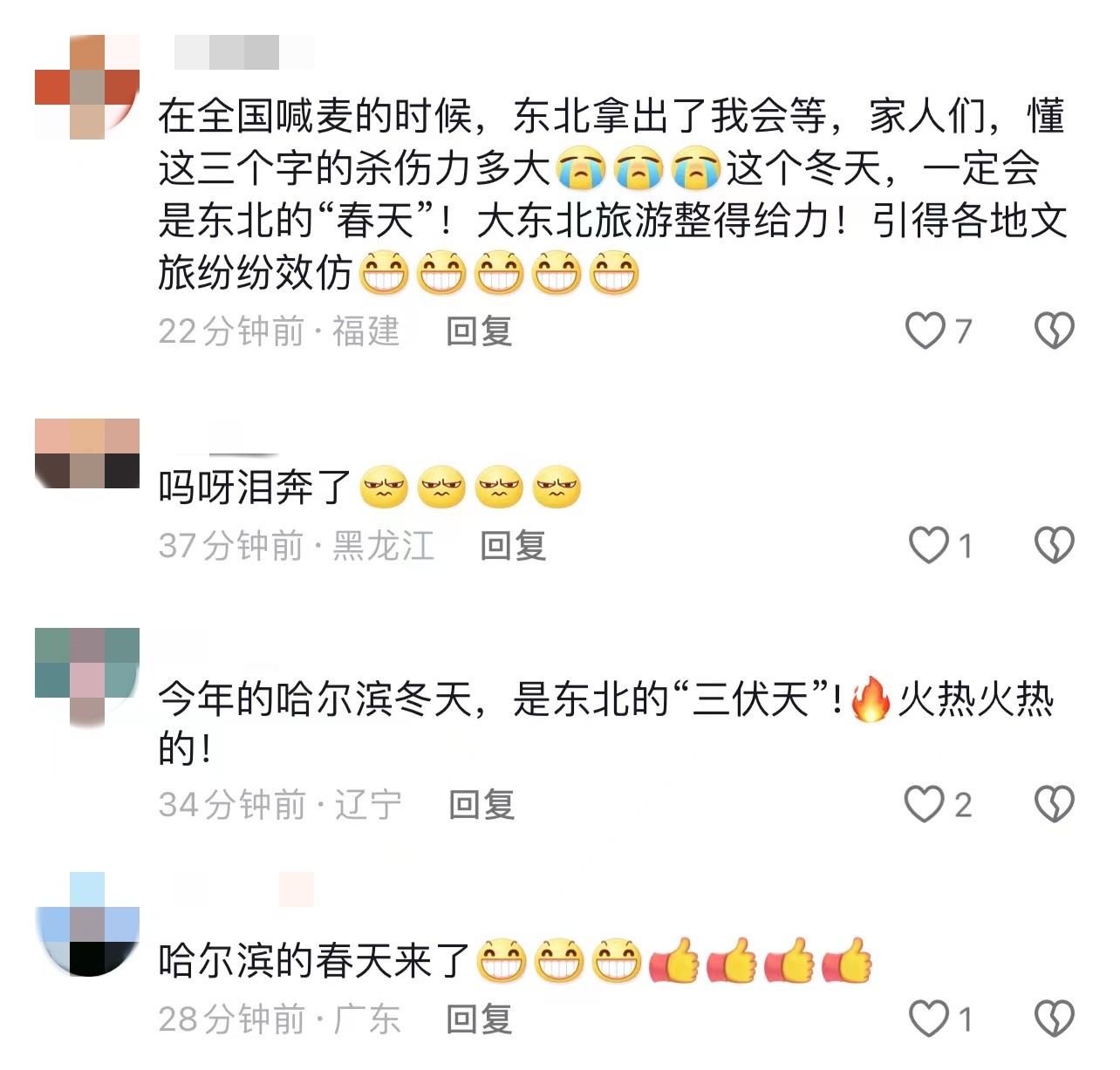Image resolution: width=1120 pixels, height=1070 pixels.
Task: Tap the comment about 三伏天 火热火热
Action: click(606, 724)
